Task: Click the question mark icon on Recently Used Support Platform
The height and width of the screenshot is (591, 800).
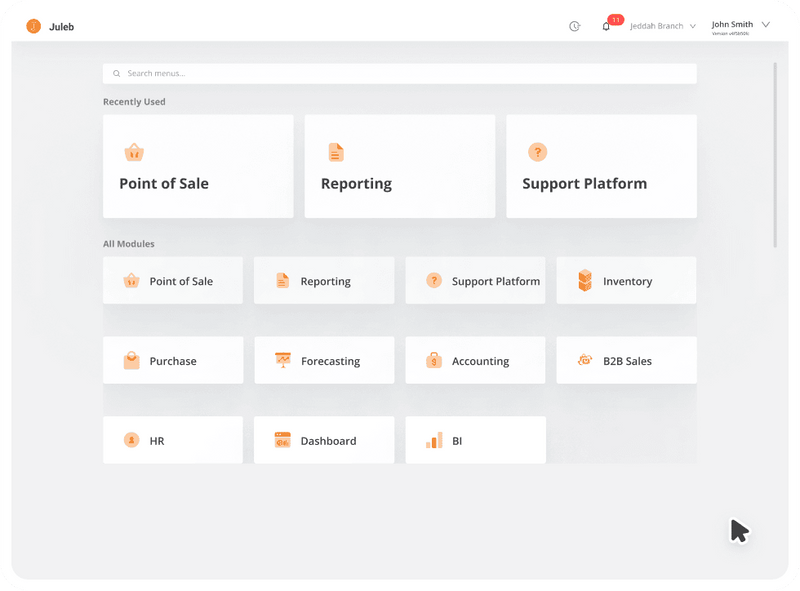Action: click(537, 152)
